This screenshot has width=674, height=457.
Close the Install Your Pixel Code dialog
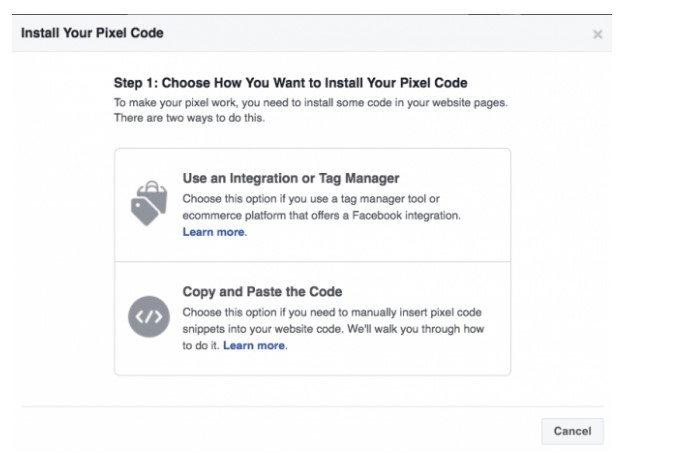pyautogui.click(x=597, y=34)
